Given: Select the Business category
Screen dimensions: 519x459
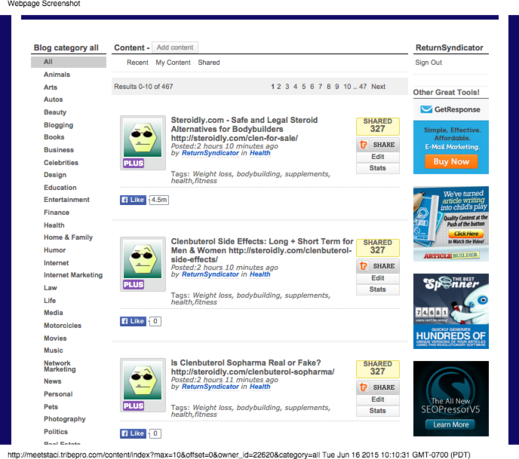Looking at the screenshot, I should click(x=59, y=150).
